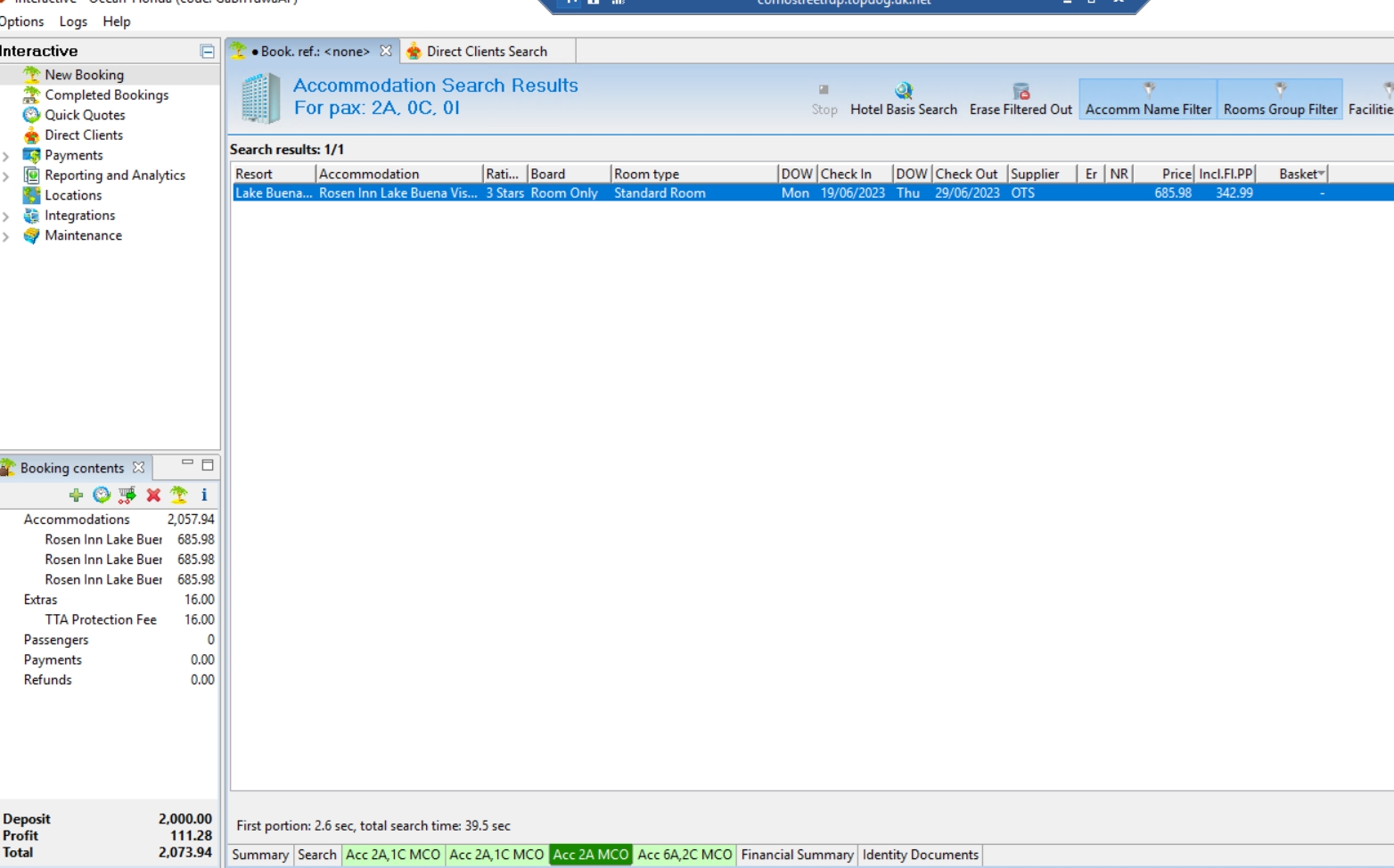Click the Rooms Group Filter funnel icon

(1281, 89)
